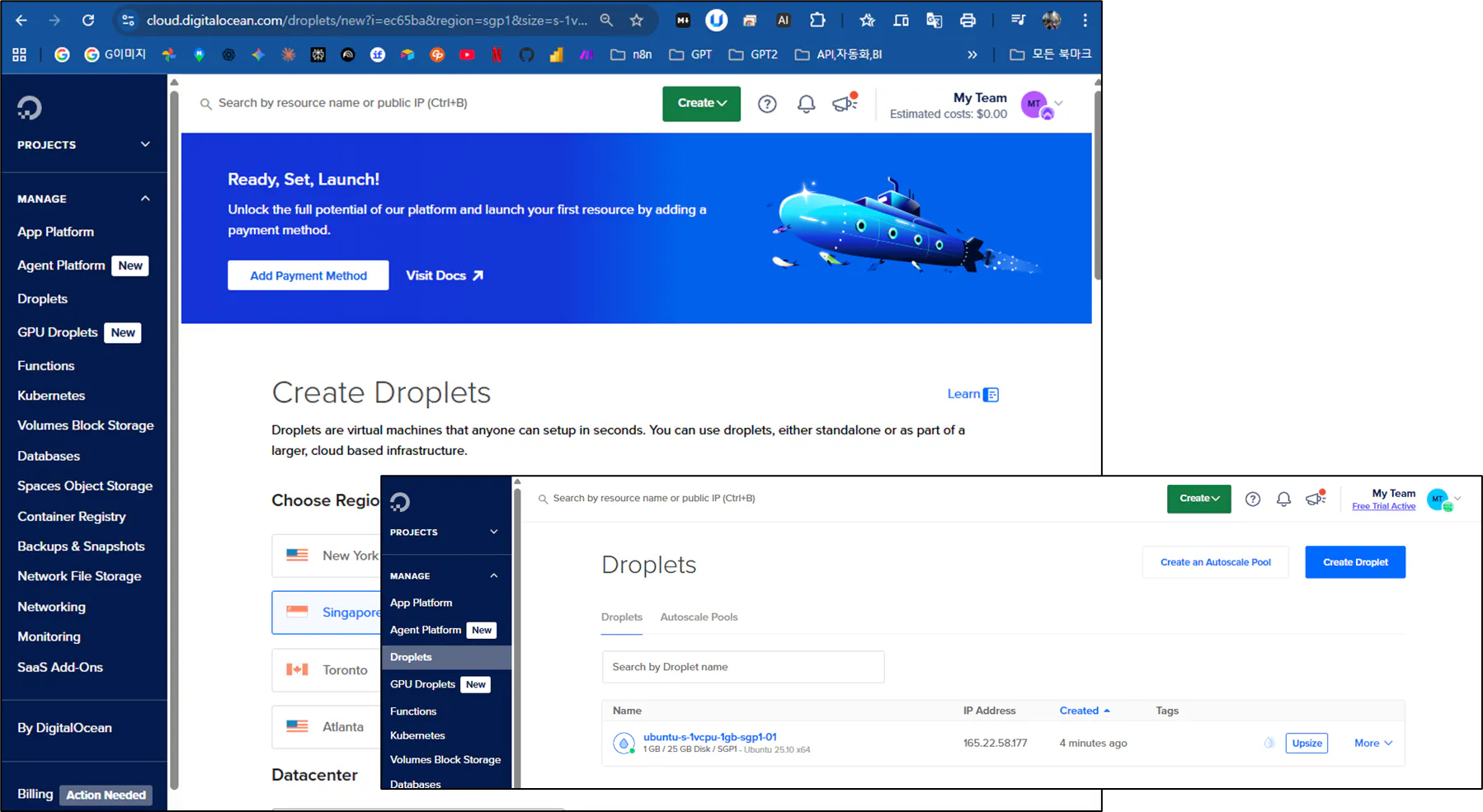Viewport: 1483px width, 812px height.
Task: Open the help icon on Create Droplets page
Action: pyautogui.click(x=767, y=104)
